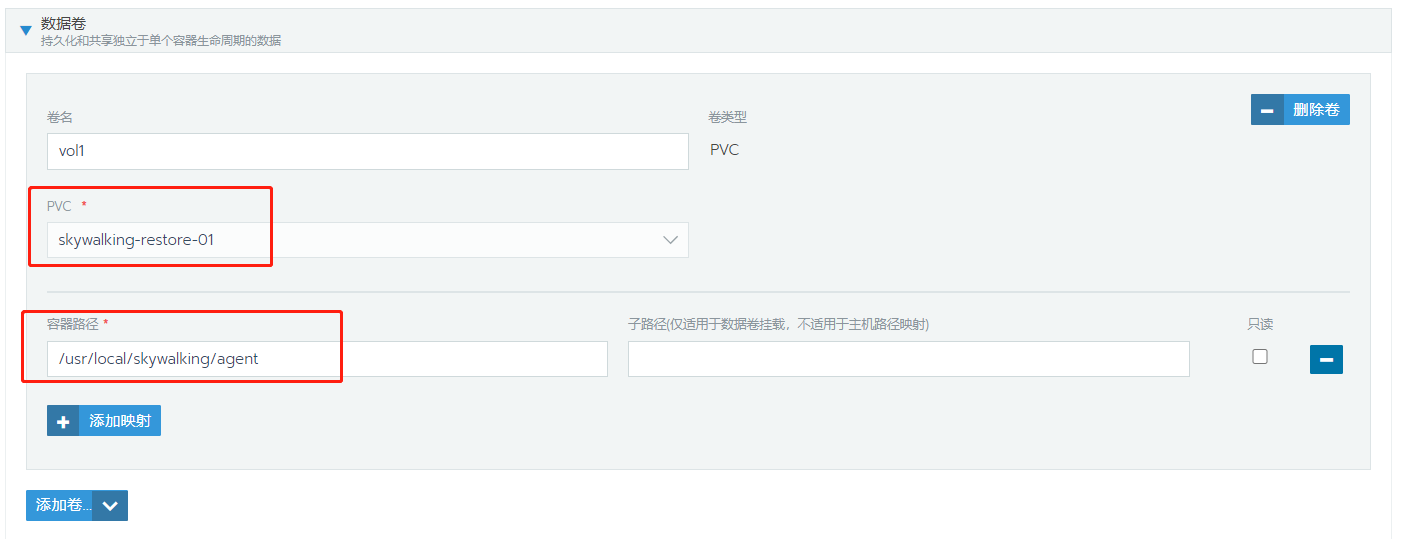Screen dimensions: 1405x539
Task: Edit the 容器路径 input field
Action: point(327,359)
